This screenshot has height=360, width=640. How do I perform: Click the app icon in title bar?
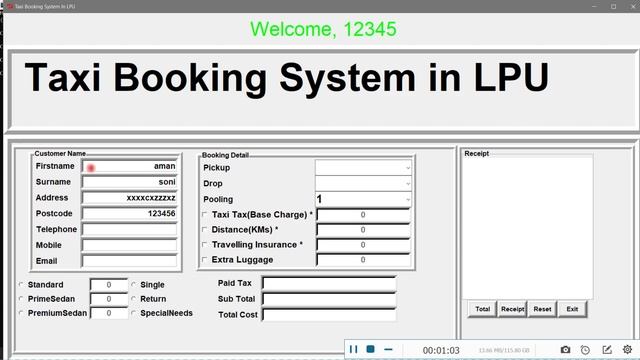pyautogui.click(x=9, y=6)
